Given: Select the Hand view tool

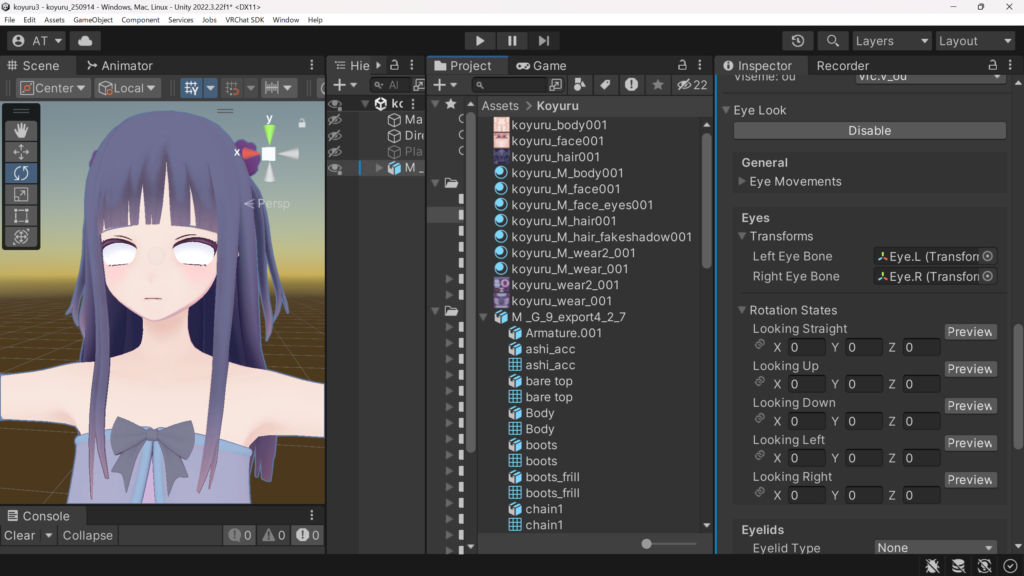Looking at the screenshot, I should tap(21, 130).
